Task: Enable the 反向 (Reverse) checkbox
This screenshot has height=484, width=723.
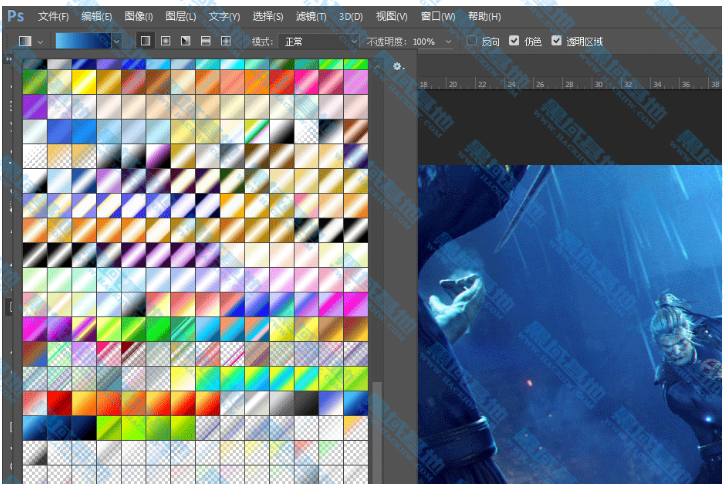Action: (471, 41)
